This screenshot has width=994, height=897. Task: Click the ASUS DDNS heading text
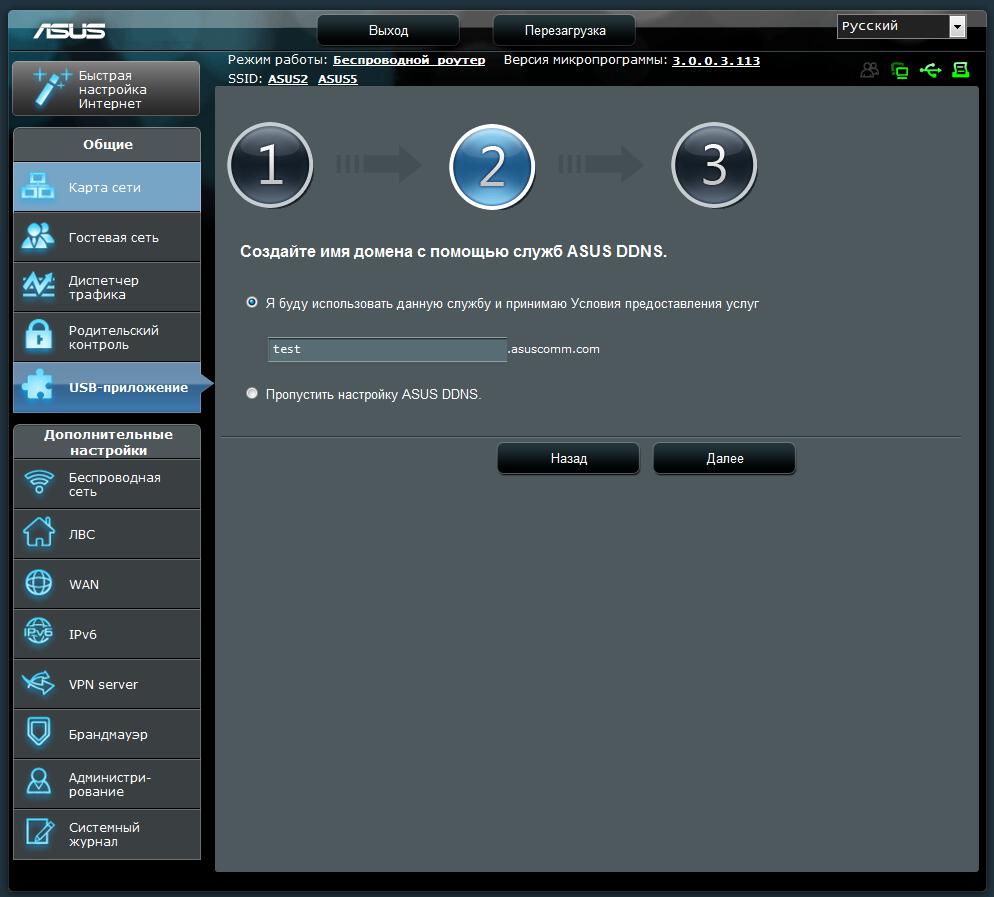pos(453,251)
